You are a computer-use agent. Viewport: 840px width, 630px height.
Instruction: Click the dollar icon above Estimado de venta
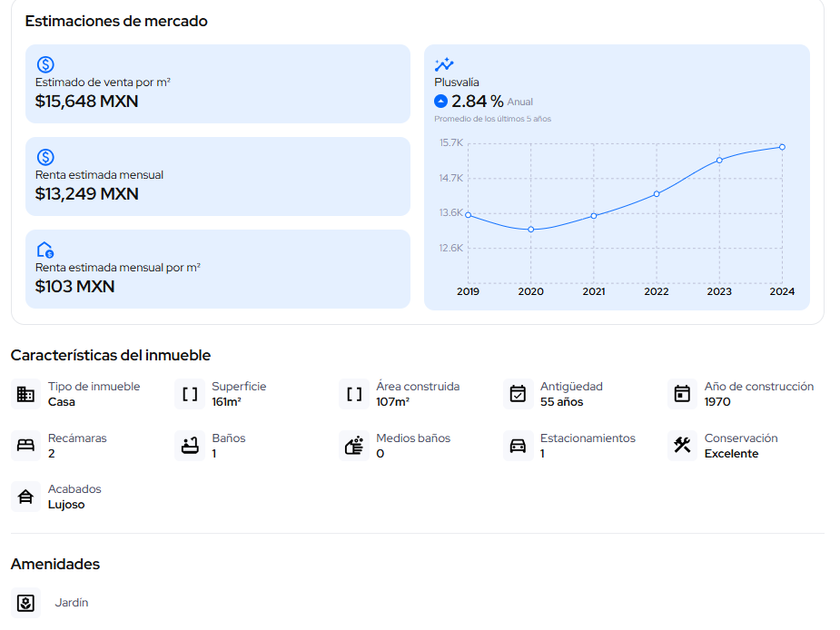pos(45,65)
